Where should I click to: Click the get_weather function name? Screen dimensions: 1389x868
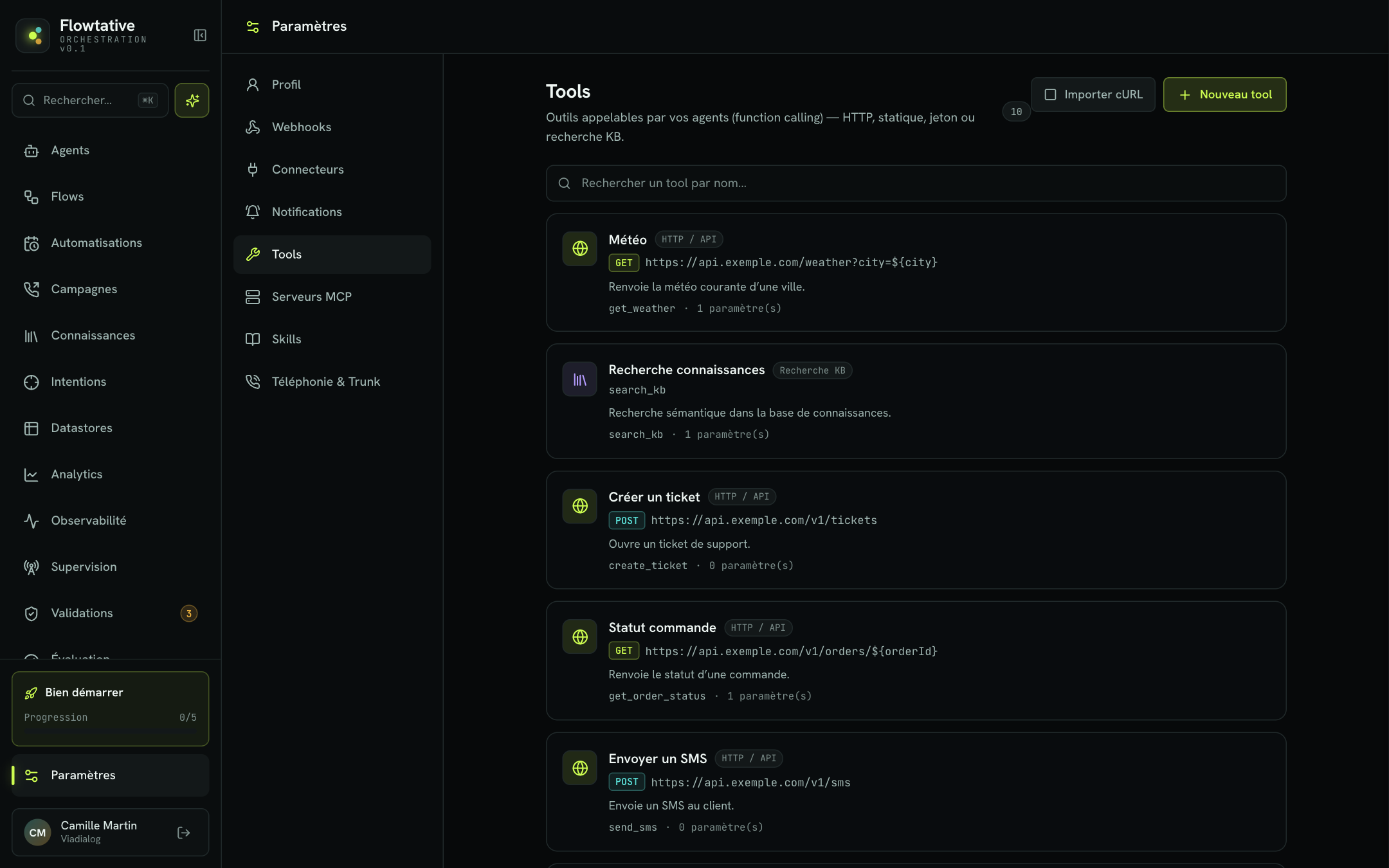coord(642,309)
